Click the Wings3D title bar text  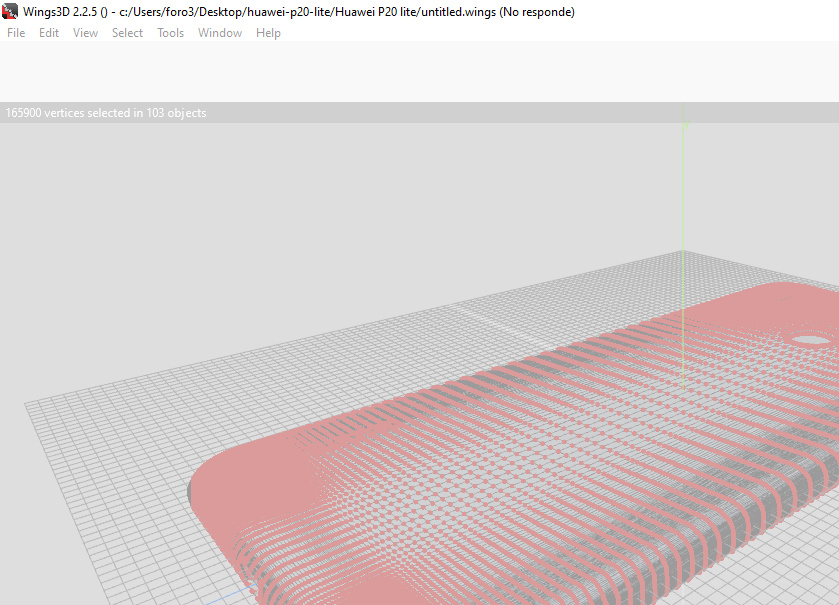coord(299,12)
